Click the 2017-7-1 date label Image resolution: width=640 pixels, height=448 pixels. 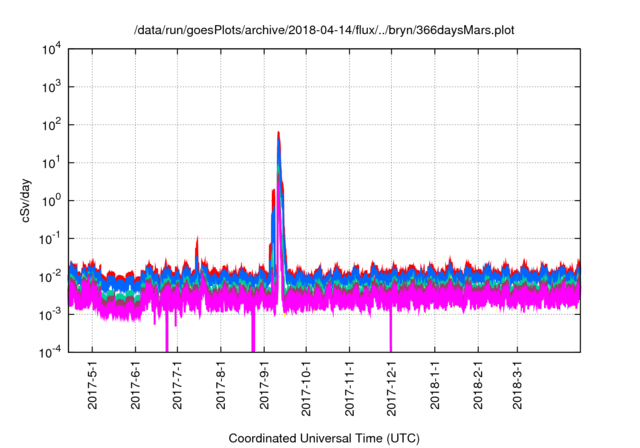click(178, 385)
